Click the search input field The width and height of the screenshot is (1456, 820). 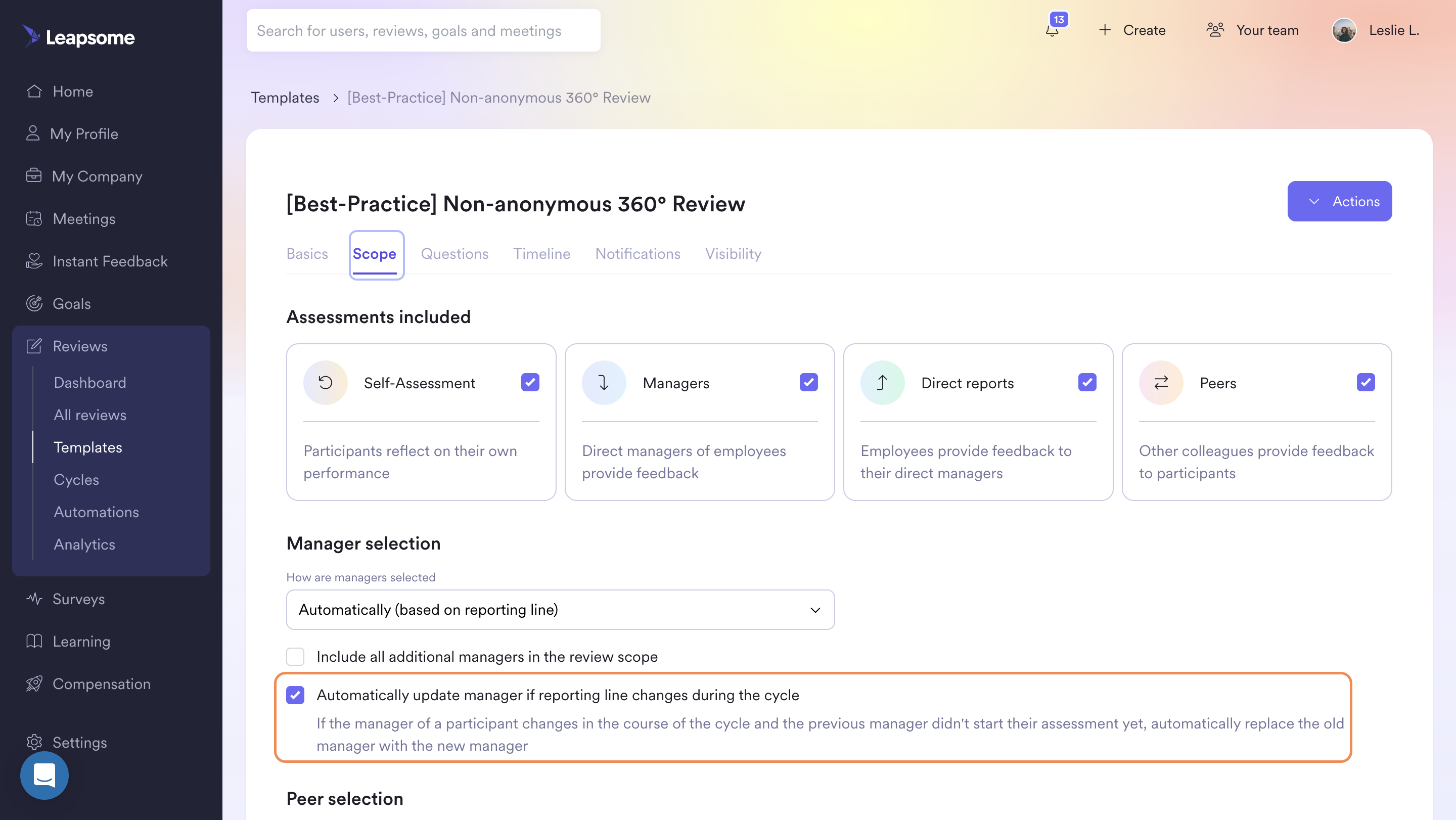point(423,30)
